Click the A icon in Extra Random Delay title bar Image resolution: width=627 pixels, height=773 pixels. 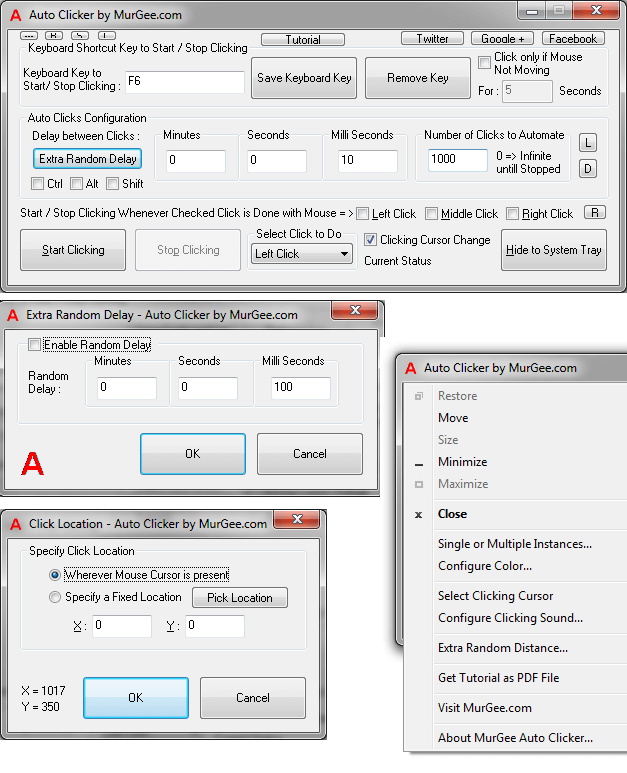click(x=13, y=315)
